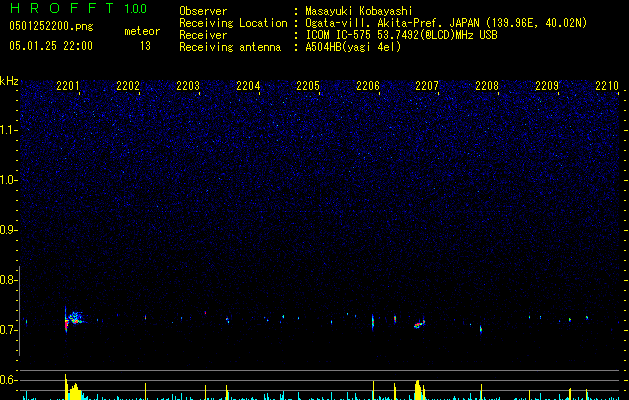Click the 2204 time axis marker

click(x=248, y=85)
